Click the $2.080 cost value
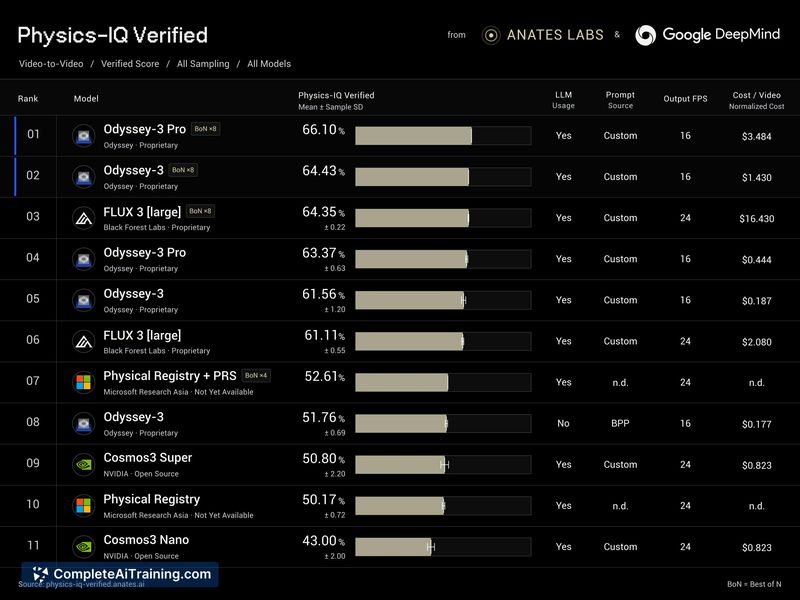This screenshot has height=600, width=800. (757, 342)
